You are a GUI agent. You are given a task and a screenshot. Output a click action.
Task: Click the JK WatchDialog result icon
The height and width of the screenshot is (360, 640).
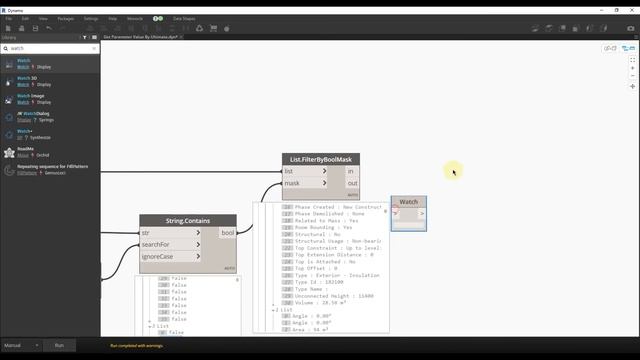pos(9,117)
